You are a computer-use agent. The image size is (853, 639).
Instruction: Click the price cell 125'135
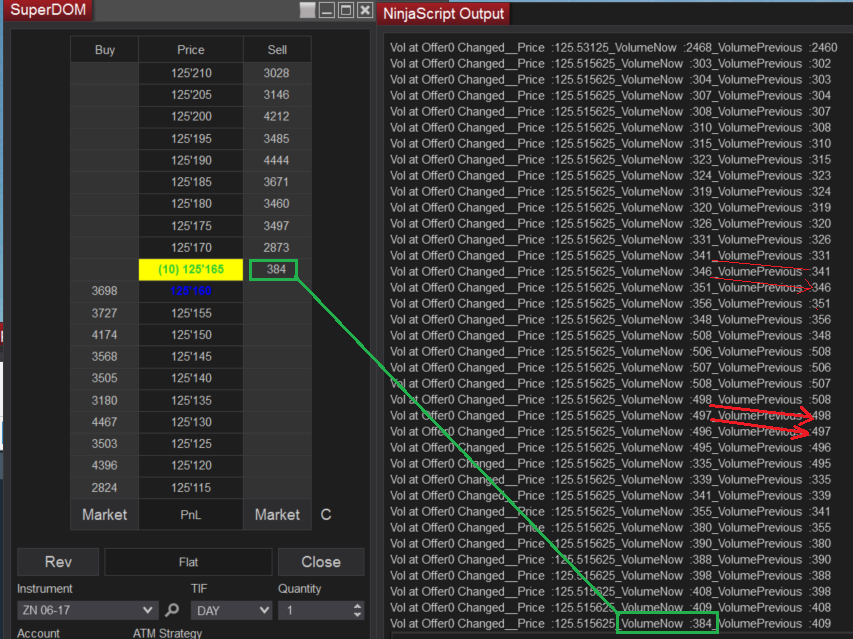pyautogui.click(x=191, y=400)
